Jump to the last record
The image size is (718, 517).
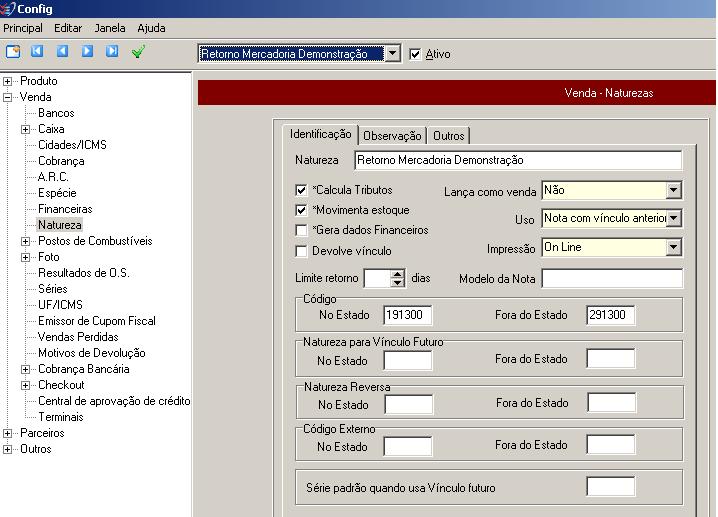(x=112, y=51)
